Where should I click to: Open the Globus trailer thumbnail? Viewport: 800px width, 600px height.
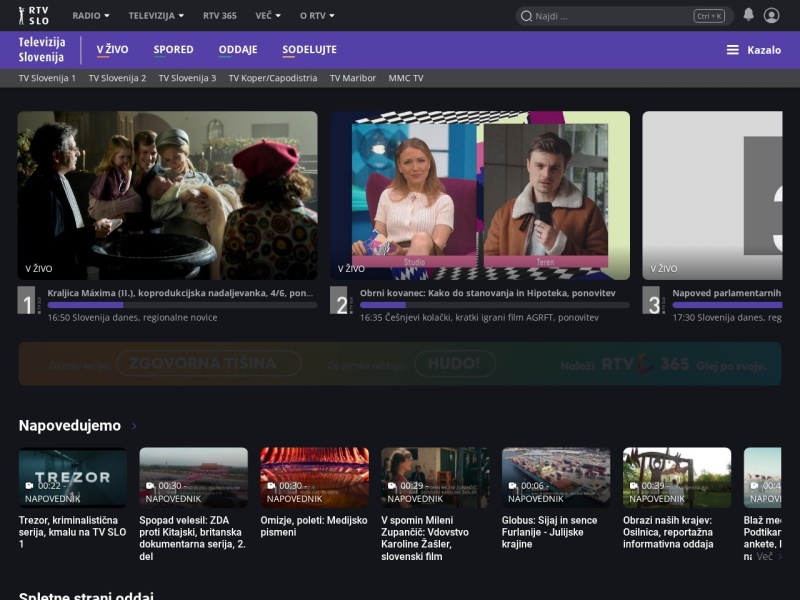click(556, 478)
